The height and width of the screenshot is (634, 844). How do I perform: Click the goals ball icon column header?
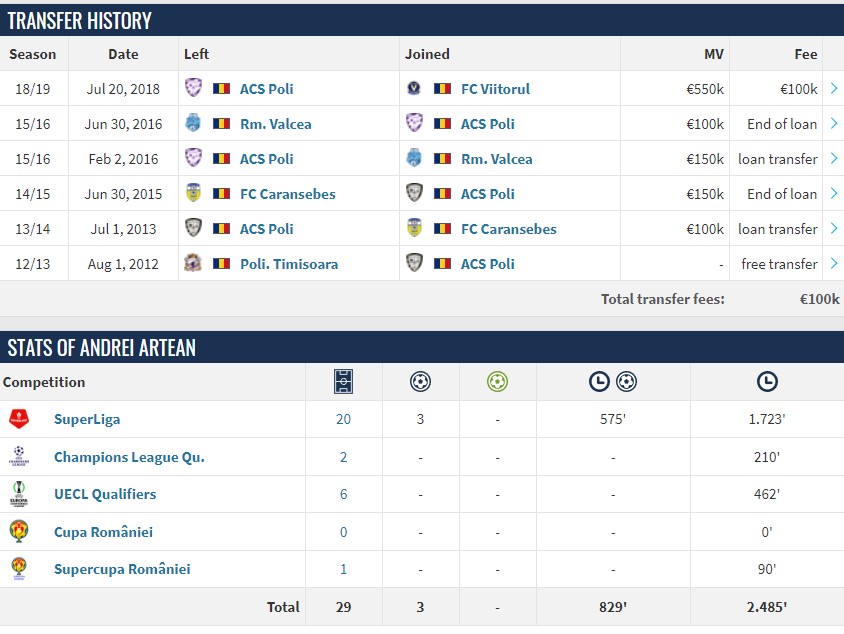pyautogui.click(x=420, y=381)
